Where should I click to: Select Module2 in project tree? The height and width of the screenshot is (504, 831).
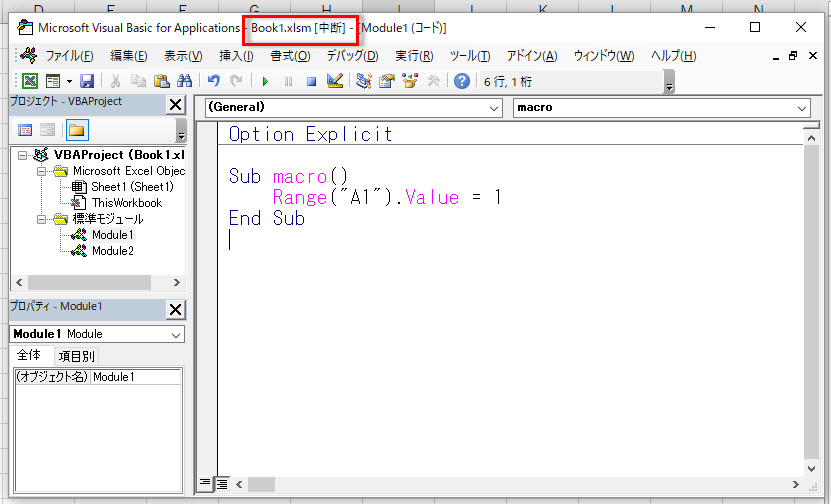click(112, 251)
